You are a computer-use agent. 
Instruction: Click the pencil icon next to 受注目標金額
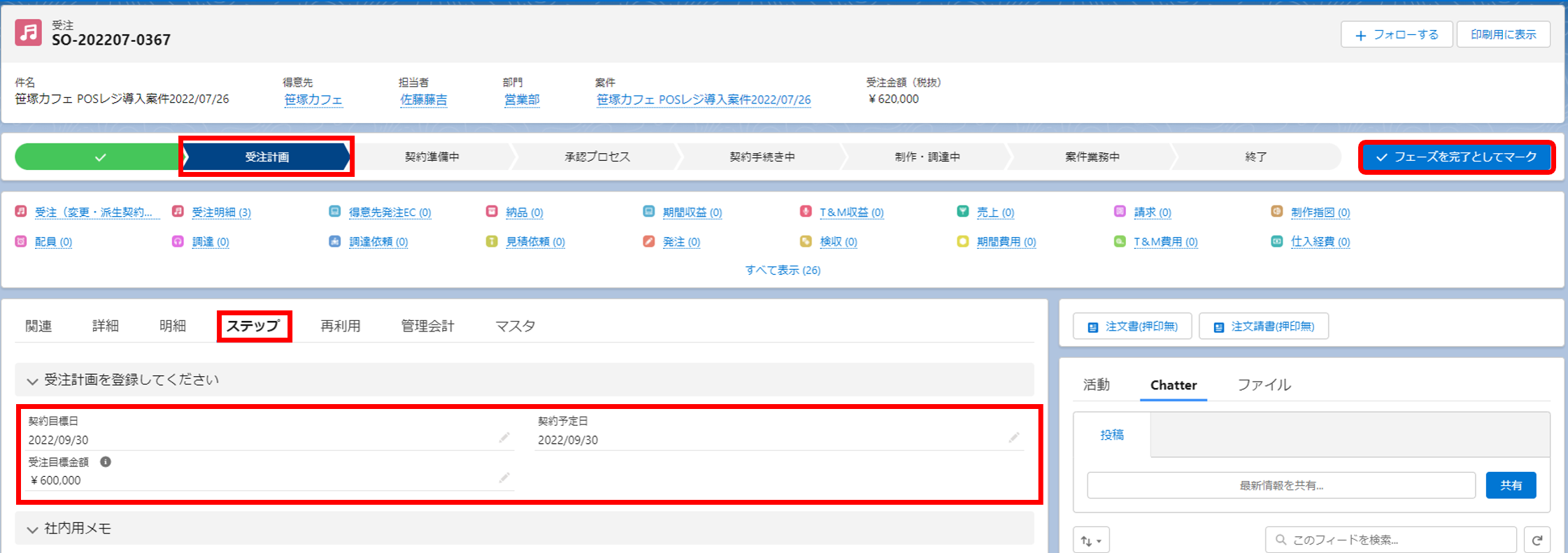tap(504, 478)
